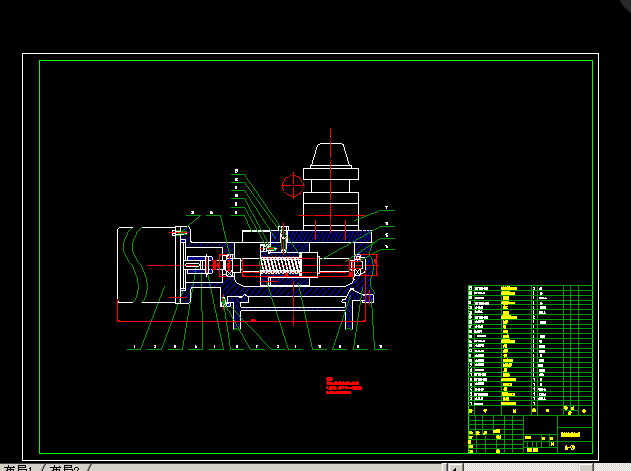Switch to the 布局1 layout tab

coord(19,468)
